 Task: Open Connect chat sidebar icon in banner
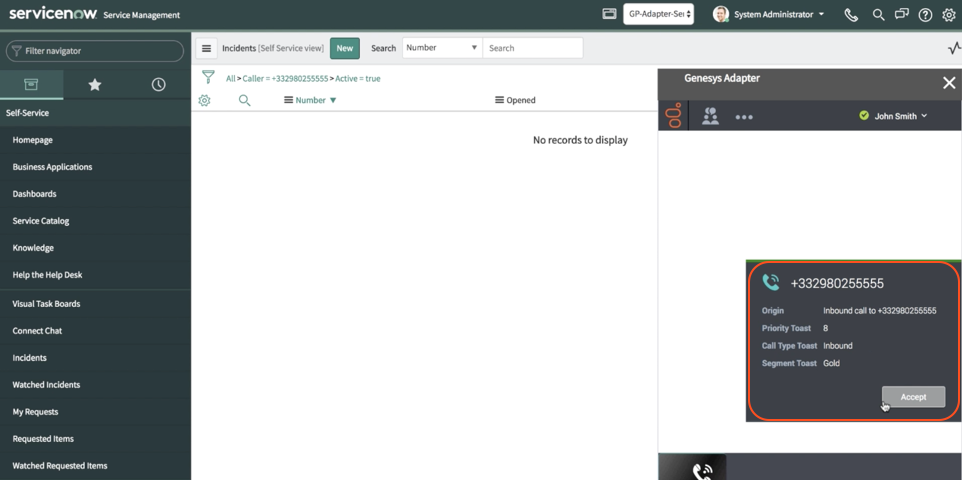[x=901, y=14]
